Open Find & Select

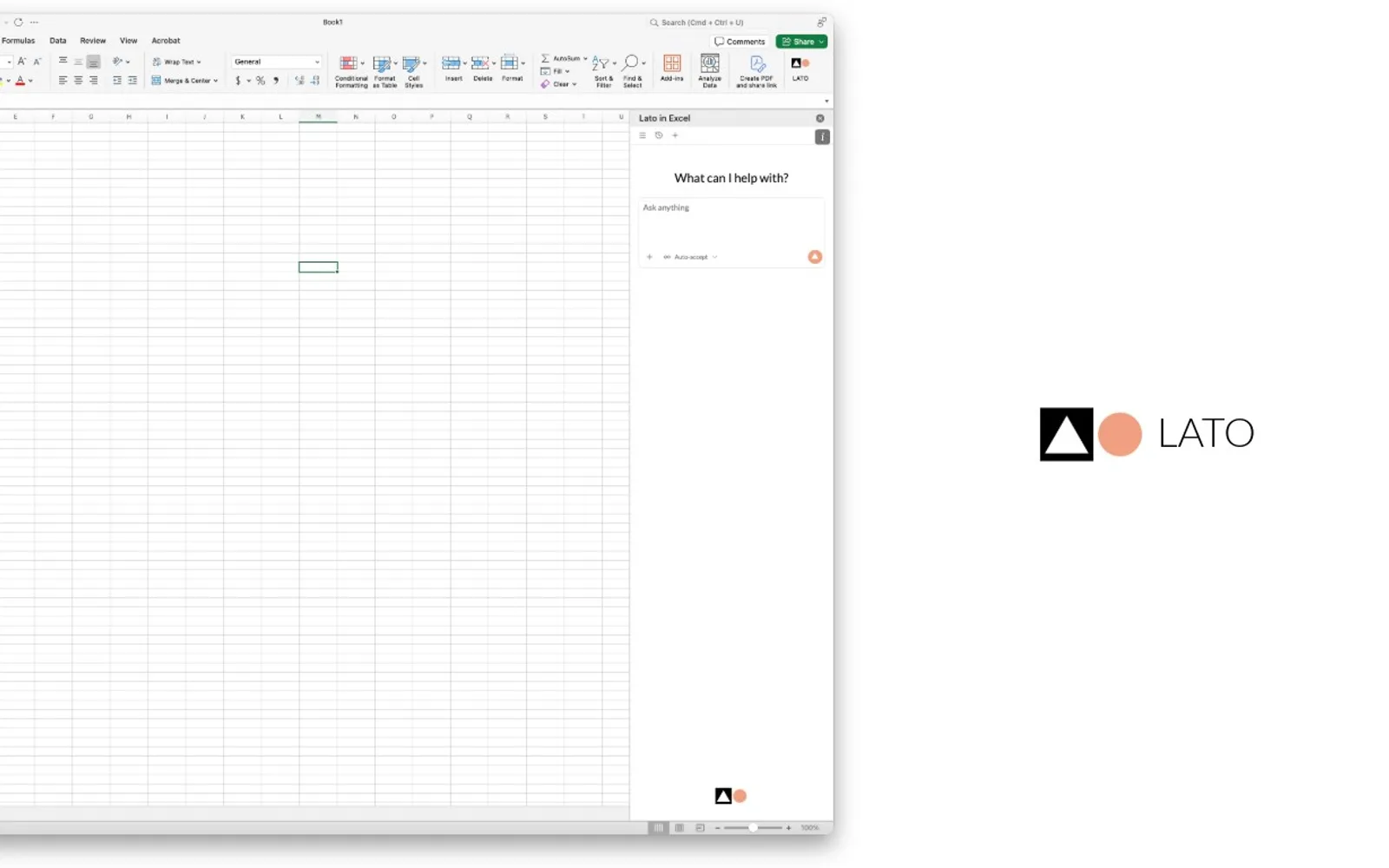tap(633, 71)
